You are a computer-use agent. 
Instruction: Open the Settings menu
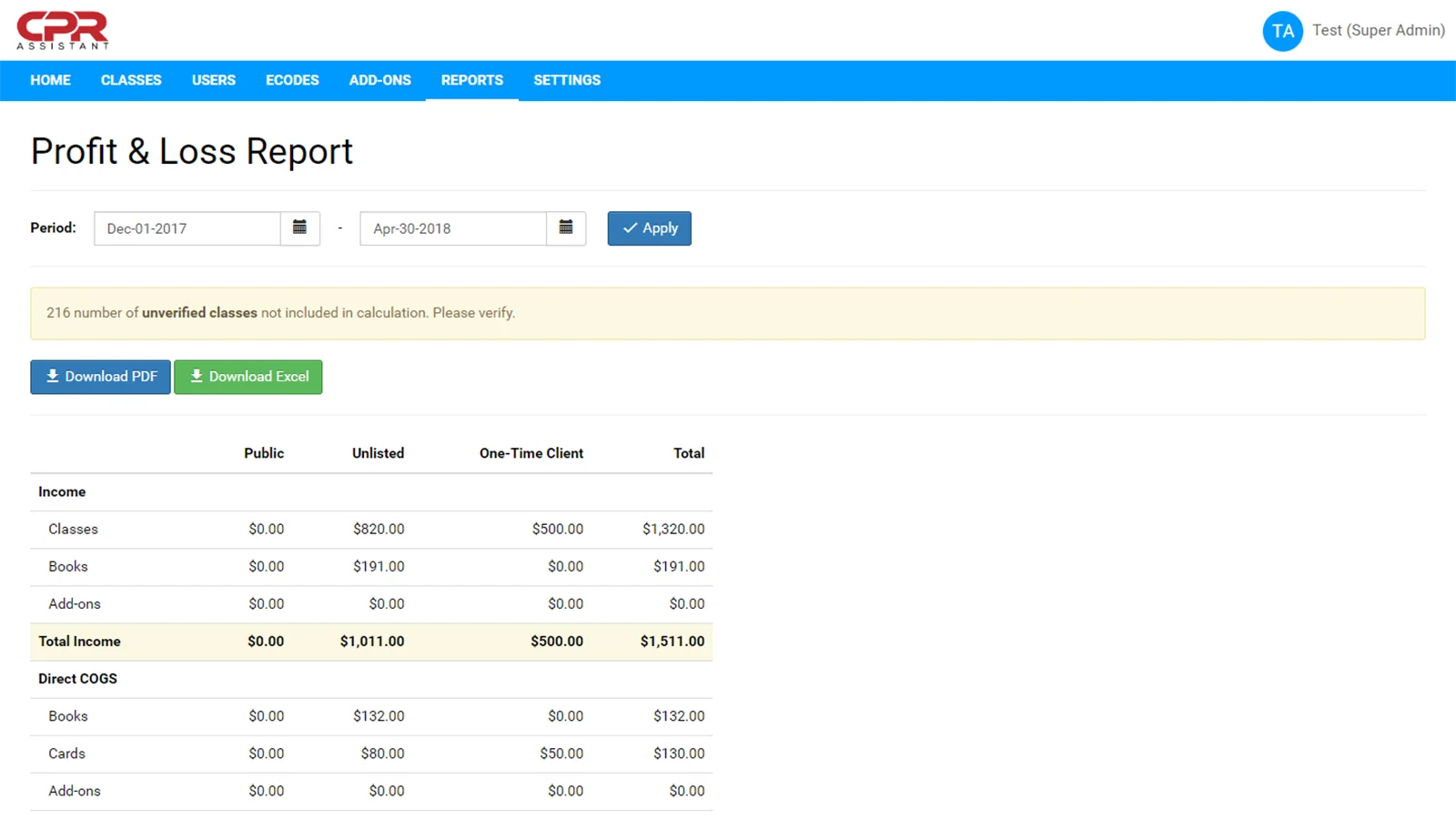[x=567, y=80]
